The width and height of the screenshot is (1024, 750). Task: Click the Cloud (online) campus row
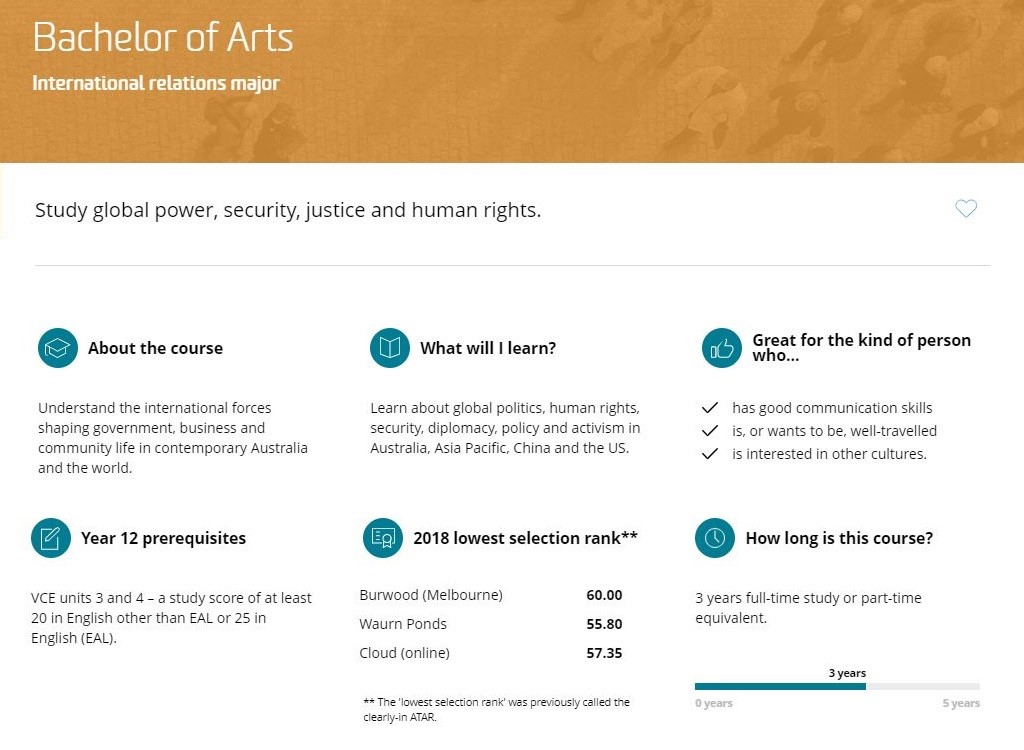491,653
